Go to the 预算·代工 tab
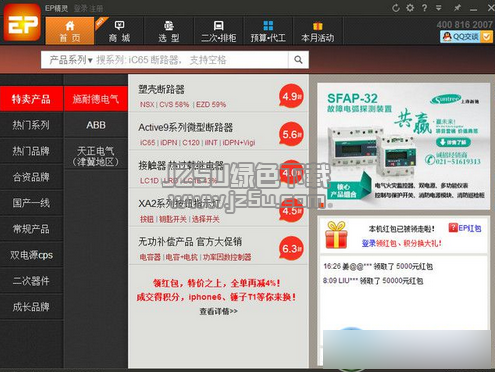This screenshot has height=372, width=495. (268, 31)
